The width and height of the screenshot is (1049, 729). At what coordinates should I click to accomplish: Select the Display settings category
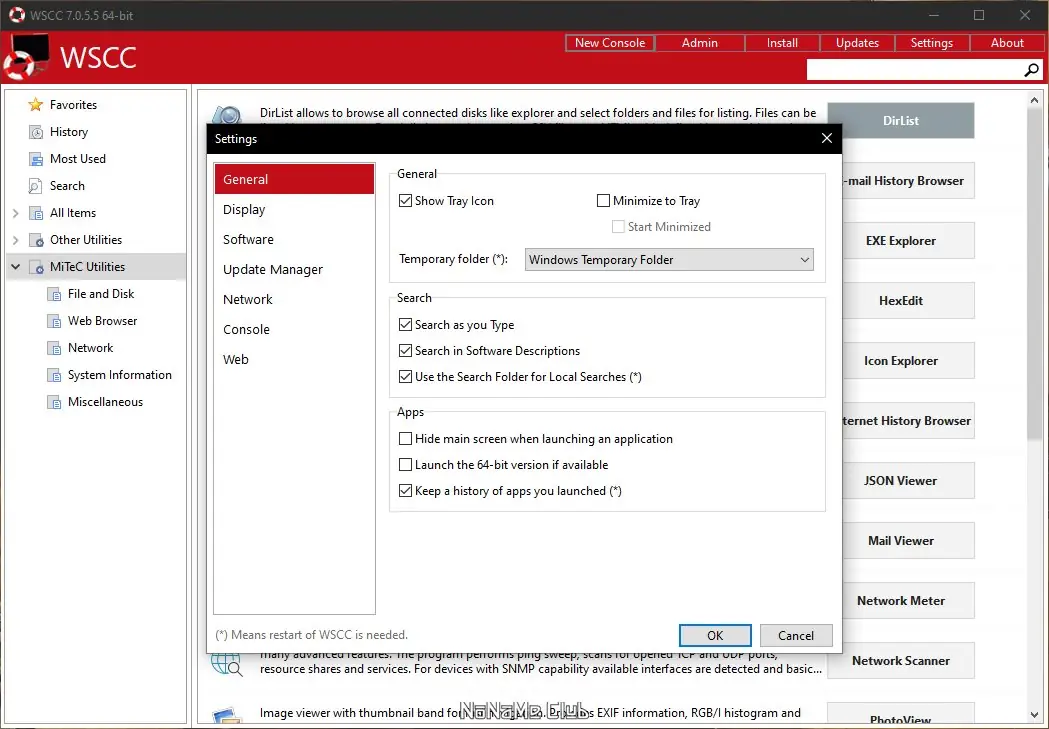(x=294, y=209)
